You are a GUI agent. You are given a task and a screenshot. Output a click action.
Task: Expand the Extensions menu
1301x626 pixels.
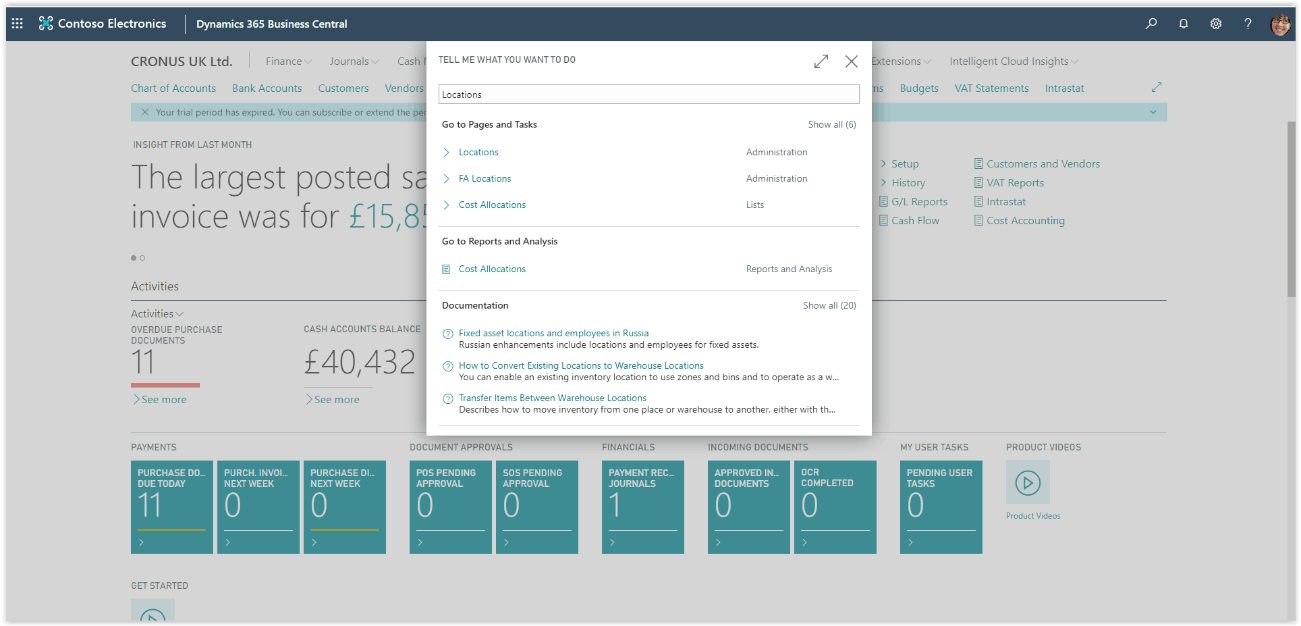tap(901, 61)
